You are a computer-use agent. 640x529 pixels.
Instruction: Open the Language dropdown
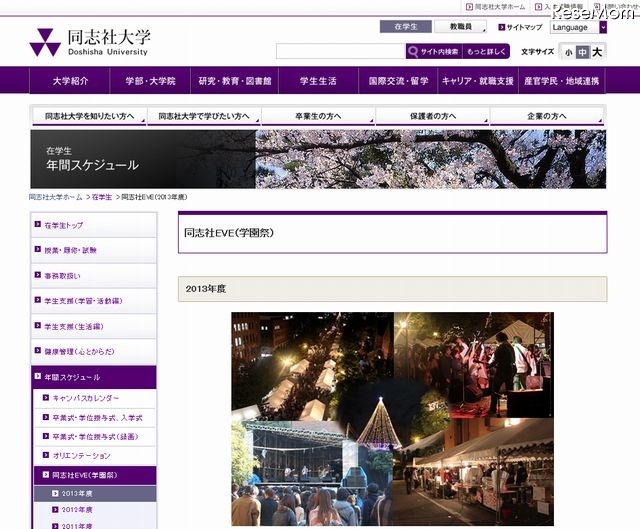(x=578, y=27)
